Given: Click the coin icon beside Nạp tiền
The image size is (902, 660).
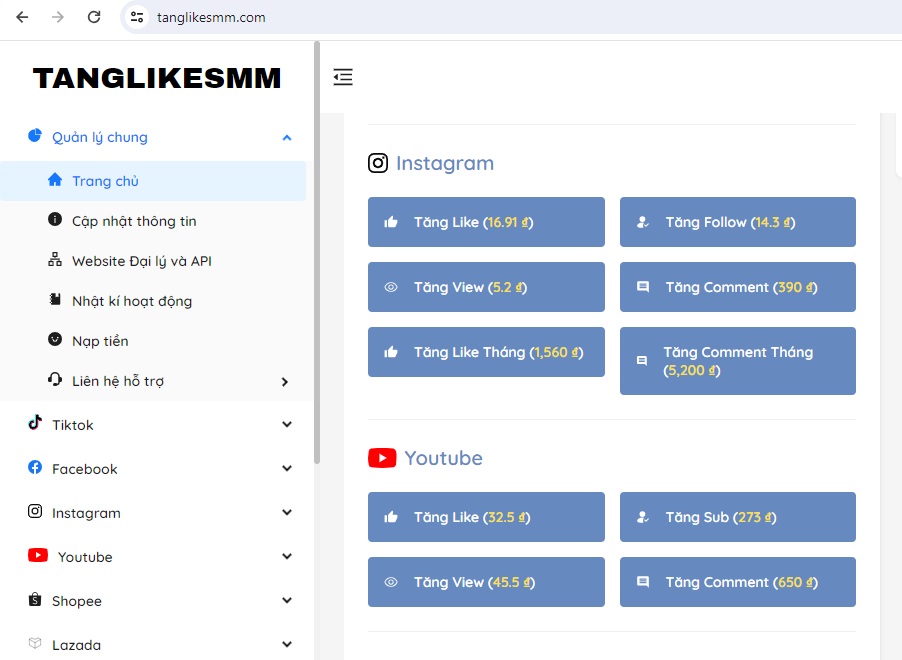Looking at the screenshot, I should [55, 339].
